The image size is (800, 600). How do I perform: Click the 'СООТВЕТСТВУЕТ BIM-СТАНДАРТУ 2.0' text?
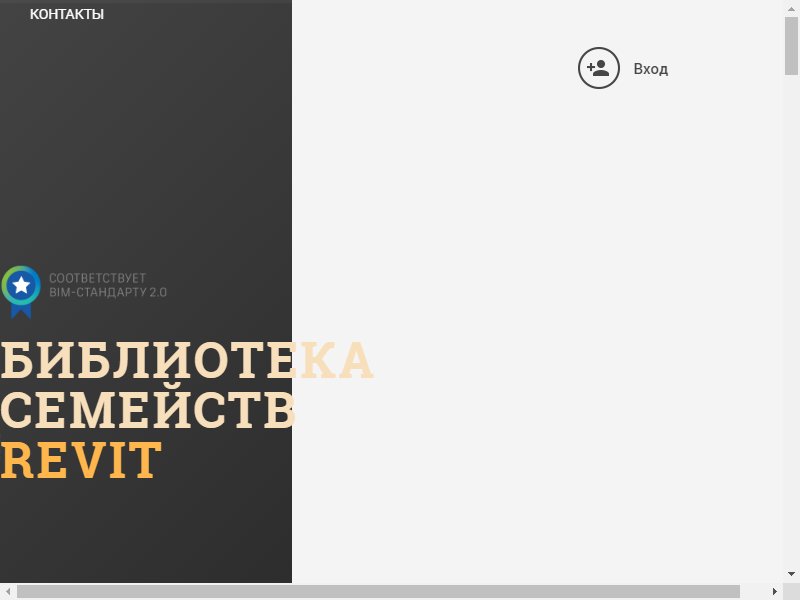[108, 285]
